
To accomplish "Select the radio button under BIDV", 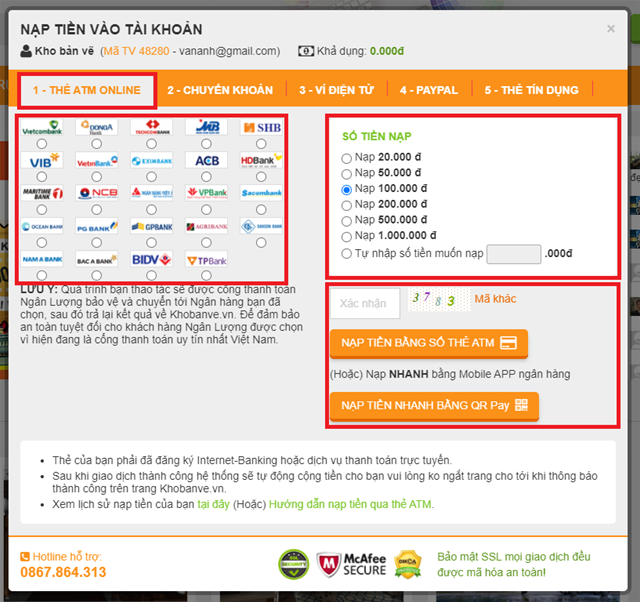I will tap(151, 275).
